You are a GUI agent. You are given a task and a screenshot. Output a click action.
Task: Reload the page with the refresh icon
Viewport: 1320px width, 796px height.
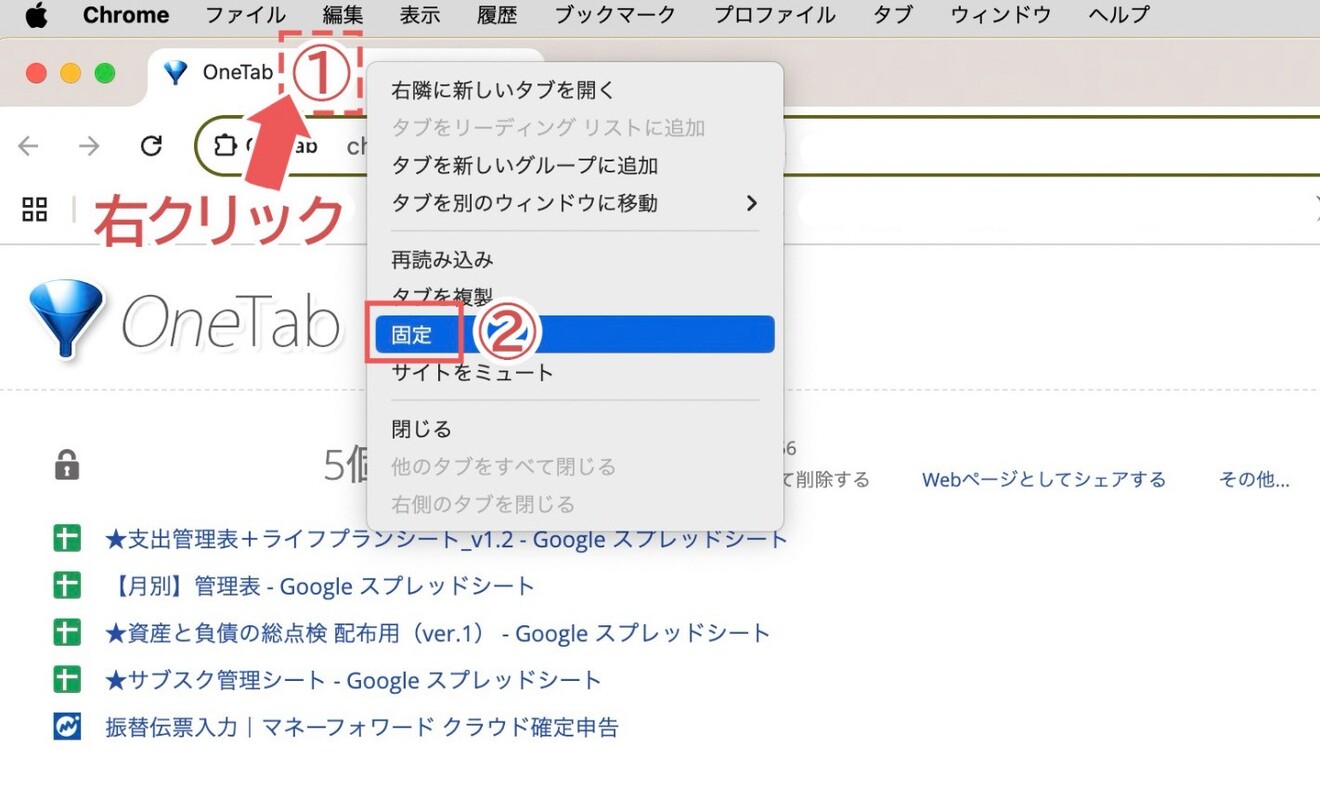point(151,146)
